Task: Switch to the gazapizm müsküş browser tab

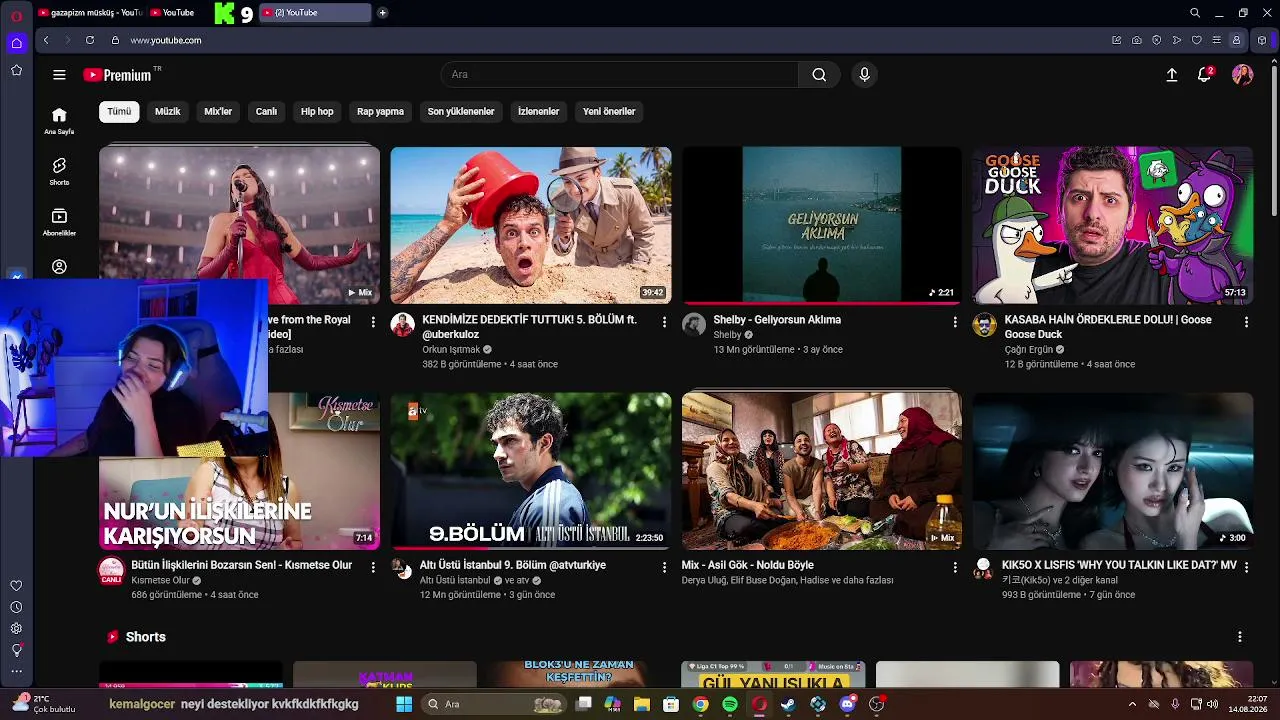Action: [x=90, y=13]
